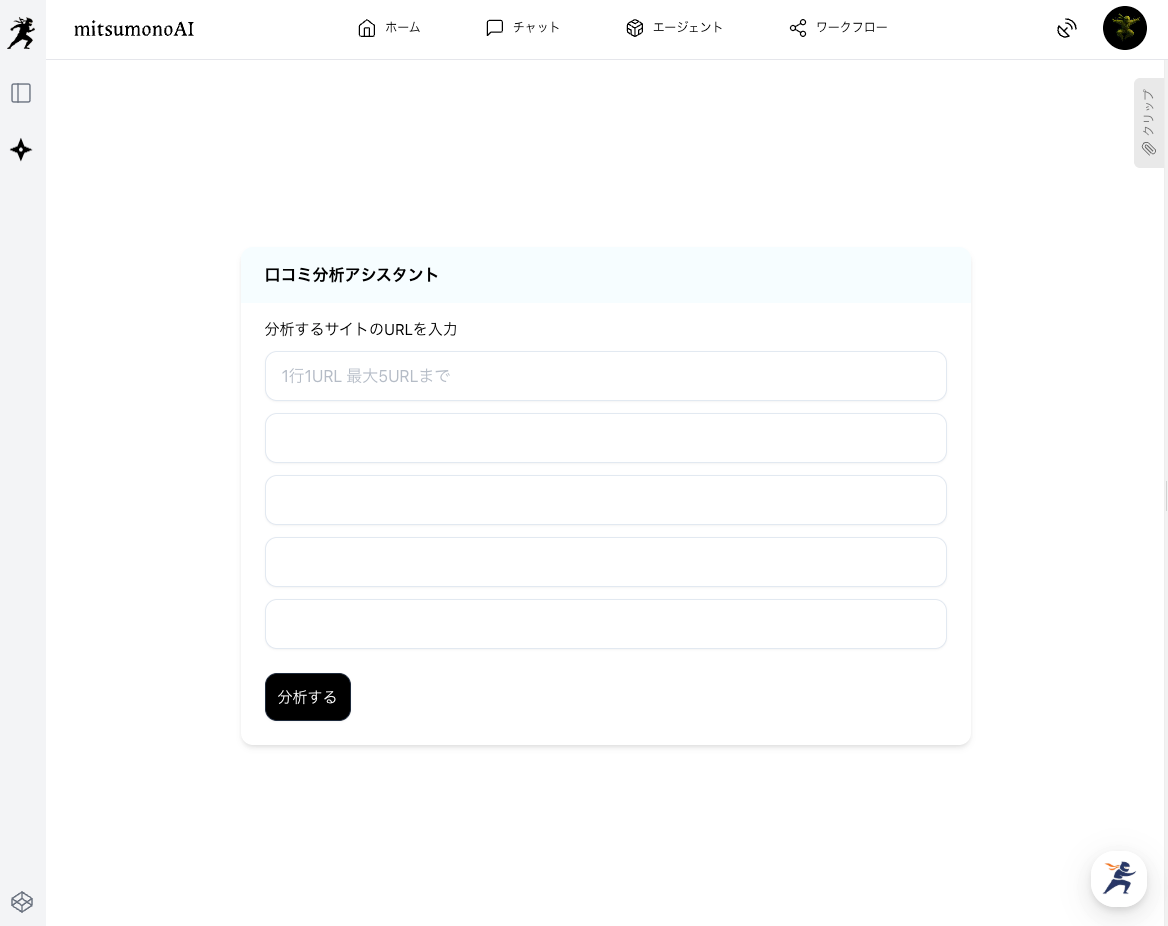This screenshot has width=1168, height=926.
Task: Click the satellite broadcast icon in header
Action: pos(1067,28)
